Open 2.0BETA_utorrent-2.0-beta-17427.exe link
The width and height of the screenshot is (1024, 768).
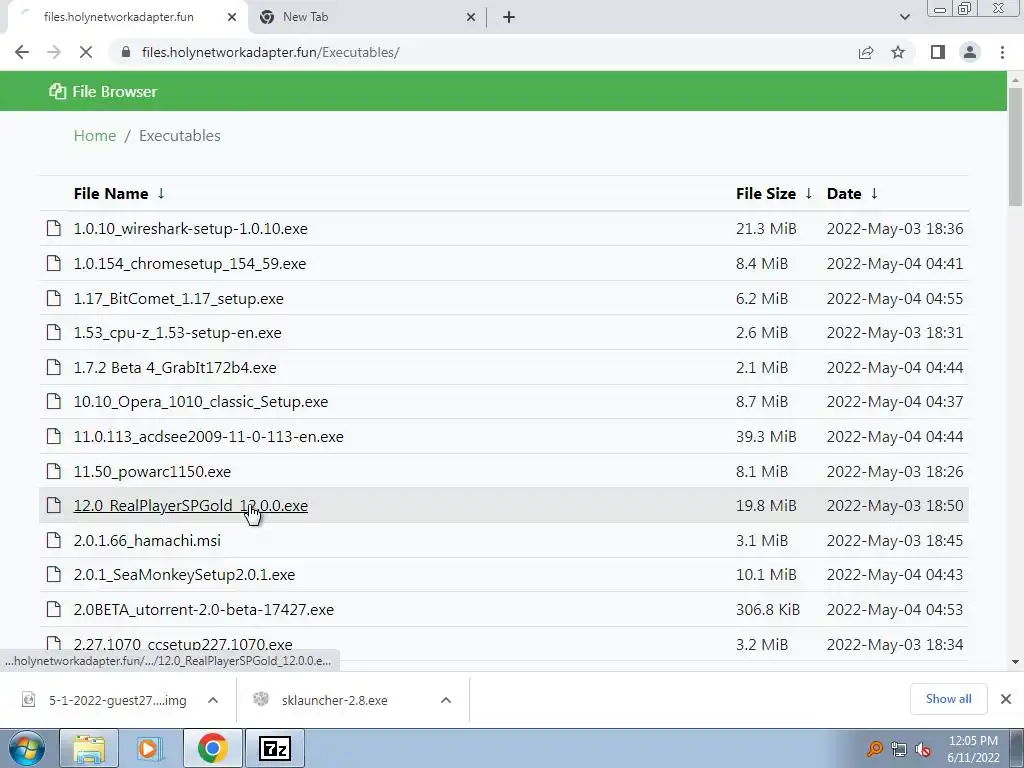click(x=203, y=609)
